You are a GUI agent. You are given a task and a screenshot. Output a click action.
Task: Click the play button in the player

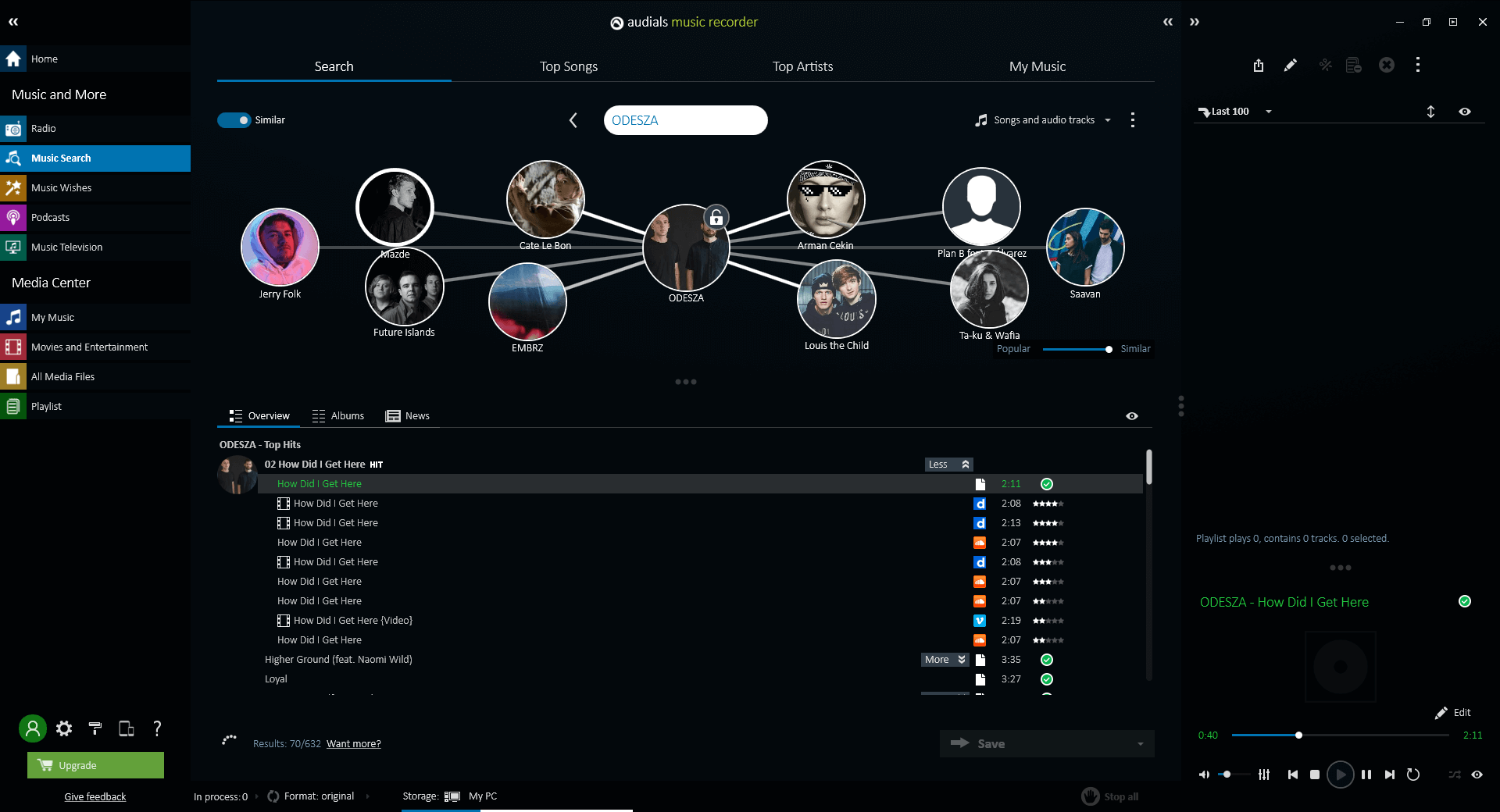[x=1341, y=775]
